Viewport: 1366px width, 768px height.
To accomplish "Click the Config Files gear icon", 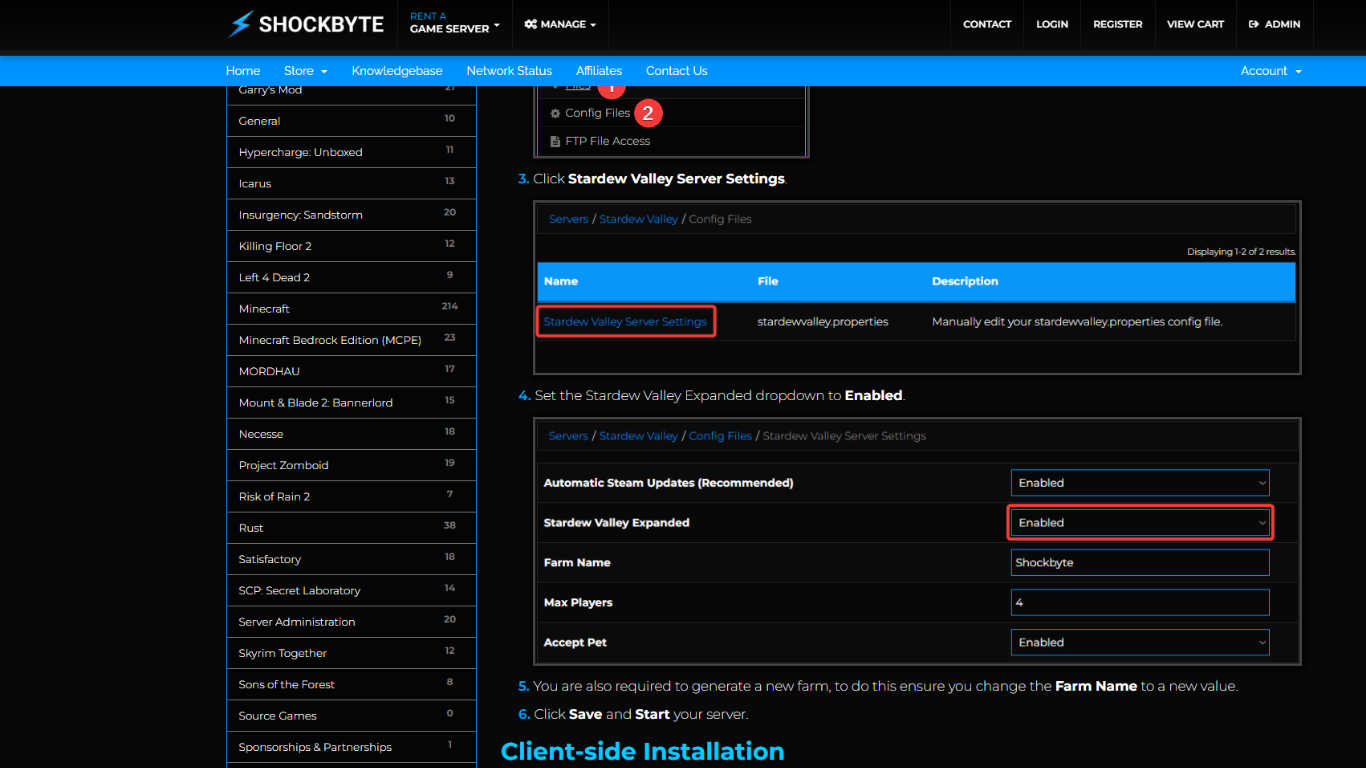I will (555, 113).
